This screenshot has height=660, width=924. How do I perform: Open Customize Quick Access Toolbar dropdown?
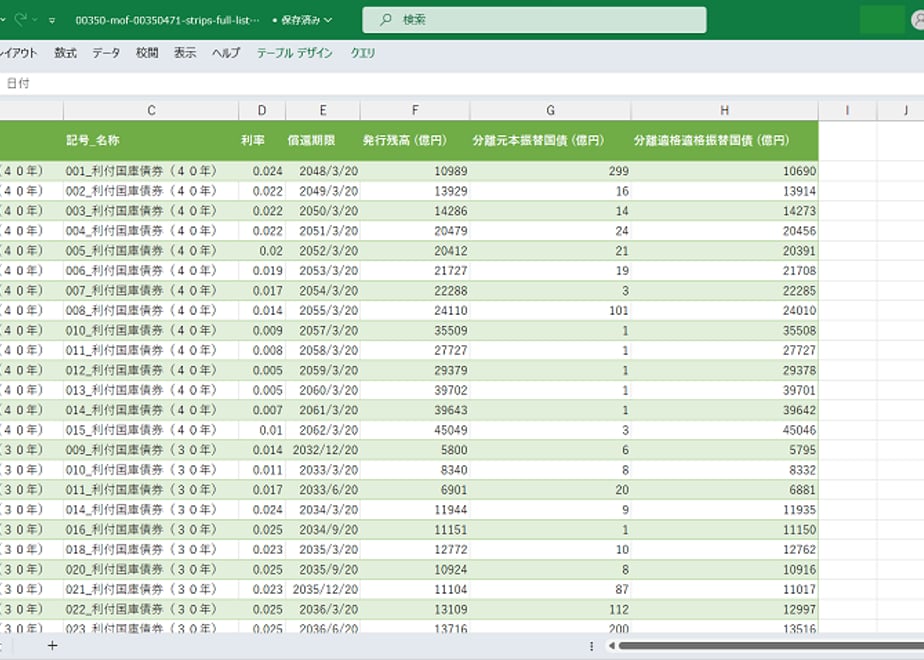[x=52, y=20]
